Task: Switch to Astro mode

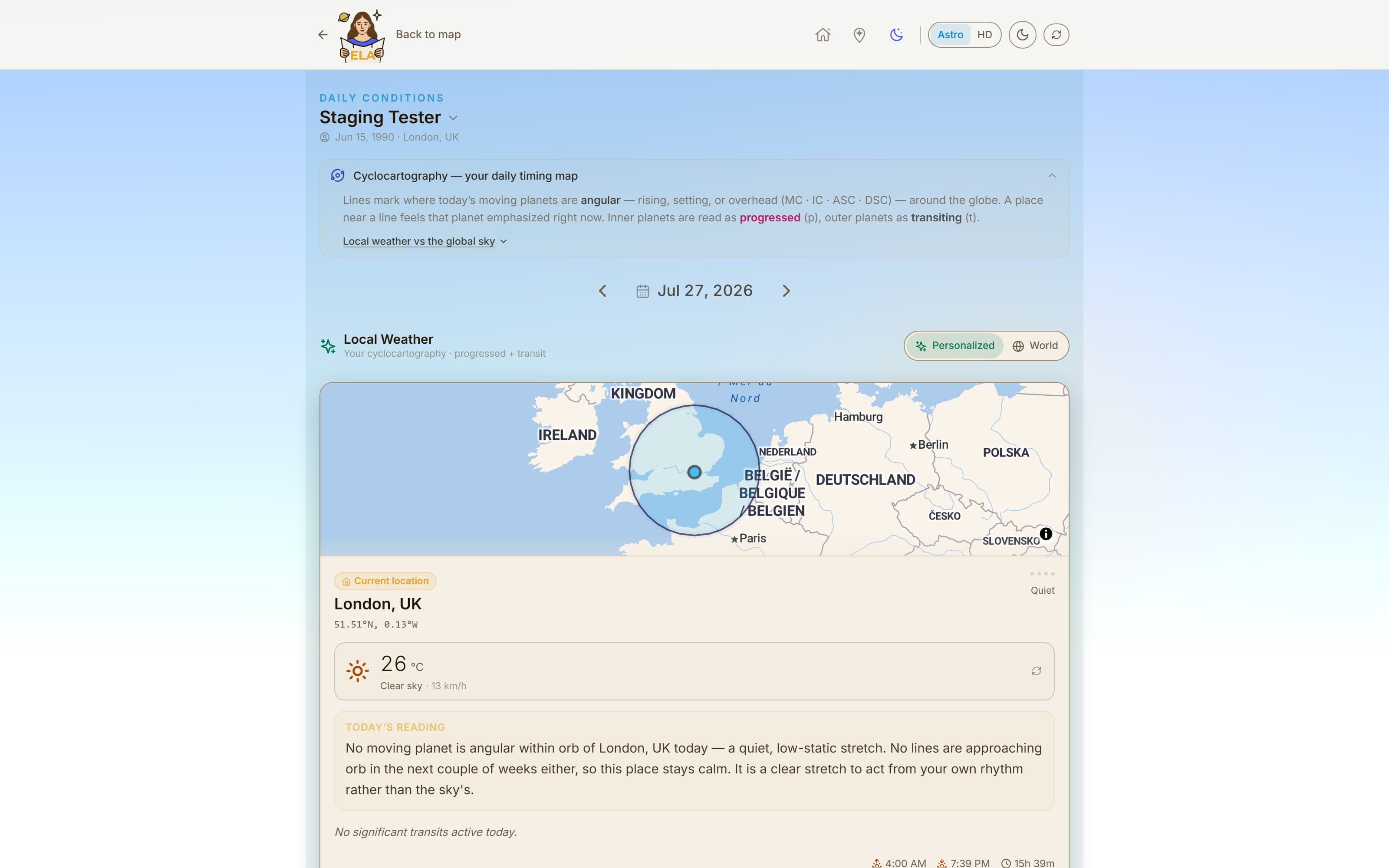Action: (950, 34)
